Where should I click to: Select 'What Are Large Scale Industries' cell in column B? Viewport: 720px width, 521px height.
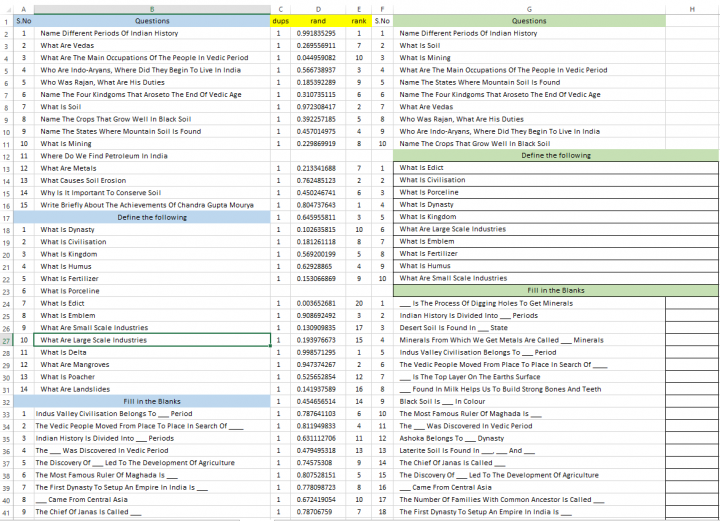click(x=154, y=340)
